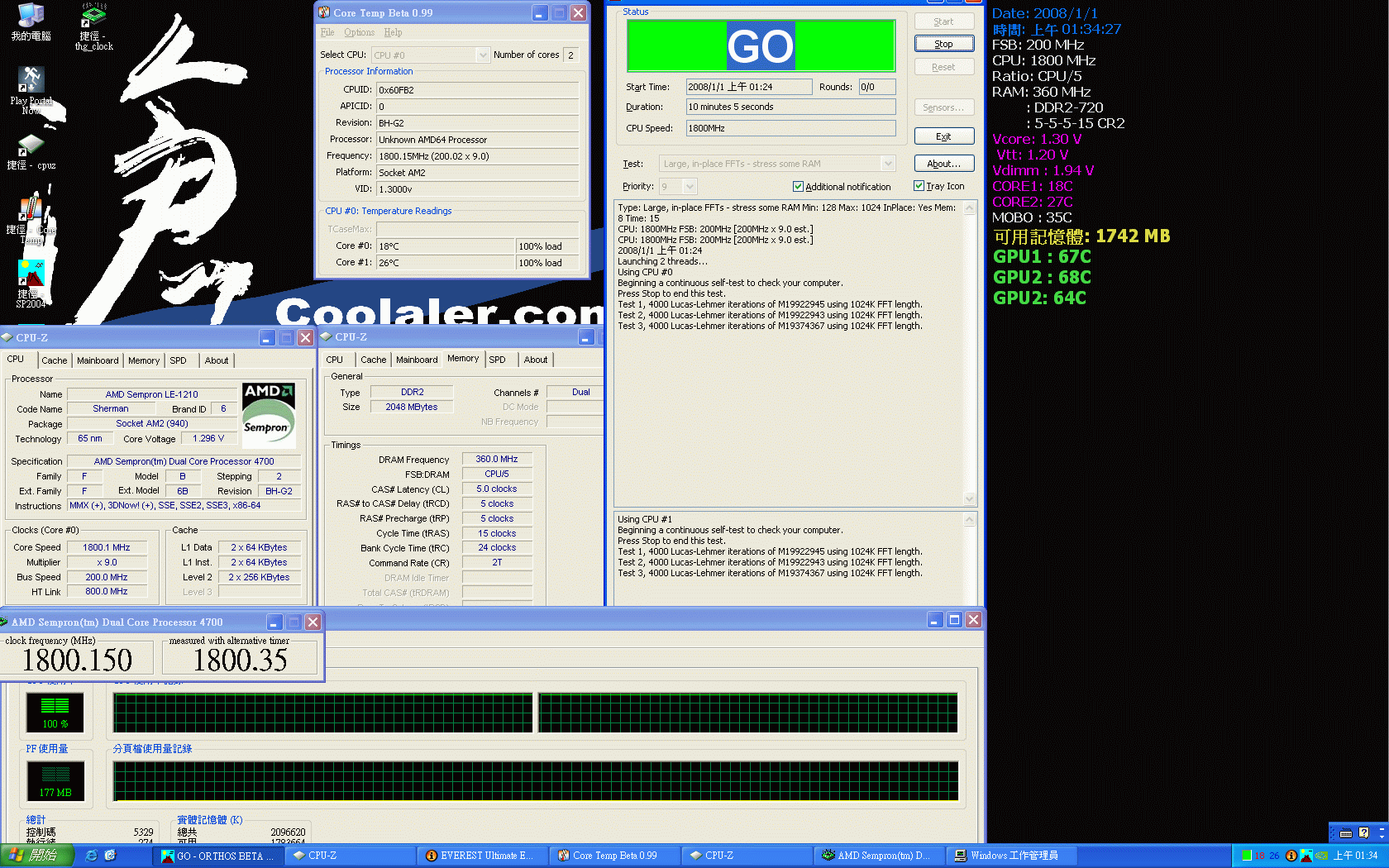This screenshot has height=868, width=1389.
Task: Launch Internet Explorer from quick launch
Action: 91,856
